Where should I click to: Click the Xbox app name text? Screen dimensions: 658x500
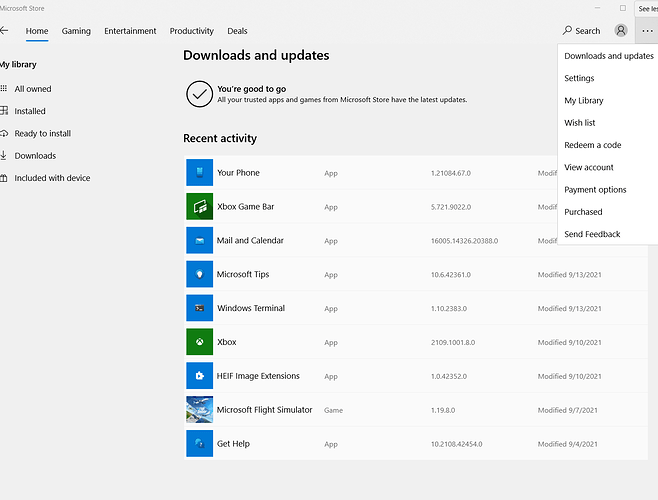(x=227, y=342)
